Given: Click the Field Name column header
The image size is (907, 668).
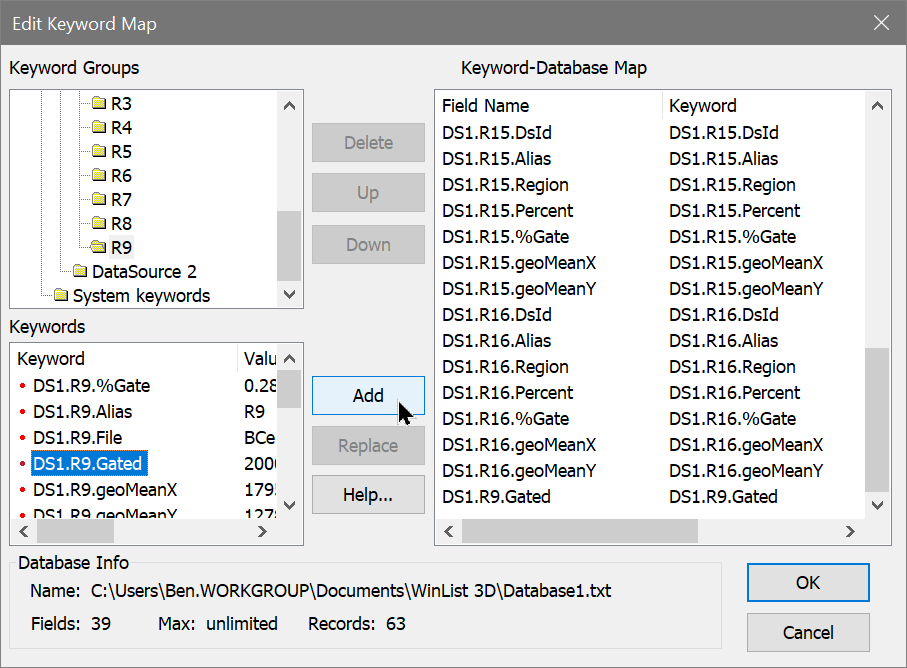Looking at the screenshot, I should click(x=485, y=106).
